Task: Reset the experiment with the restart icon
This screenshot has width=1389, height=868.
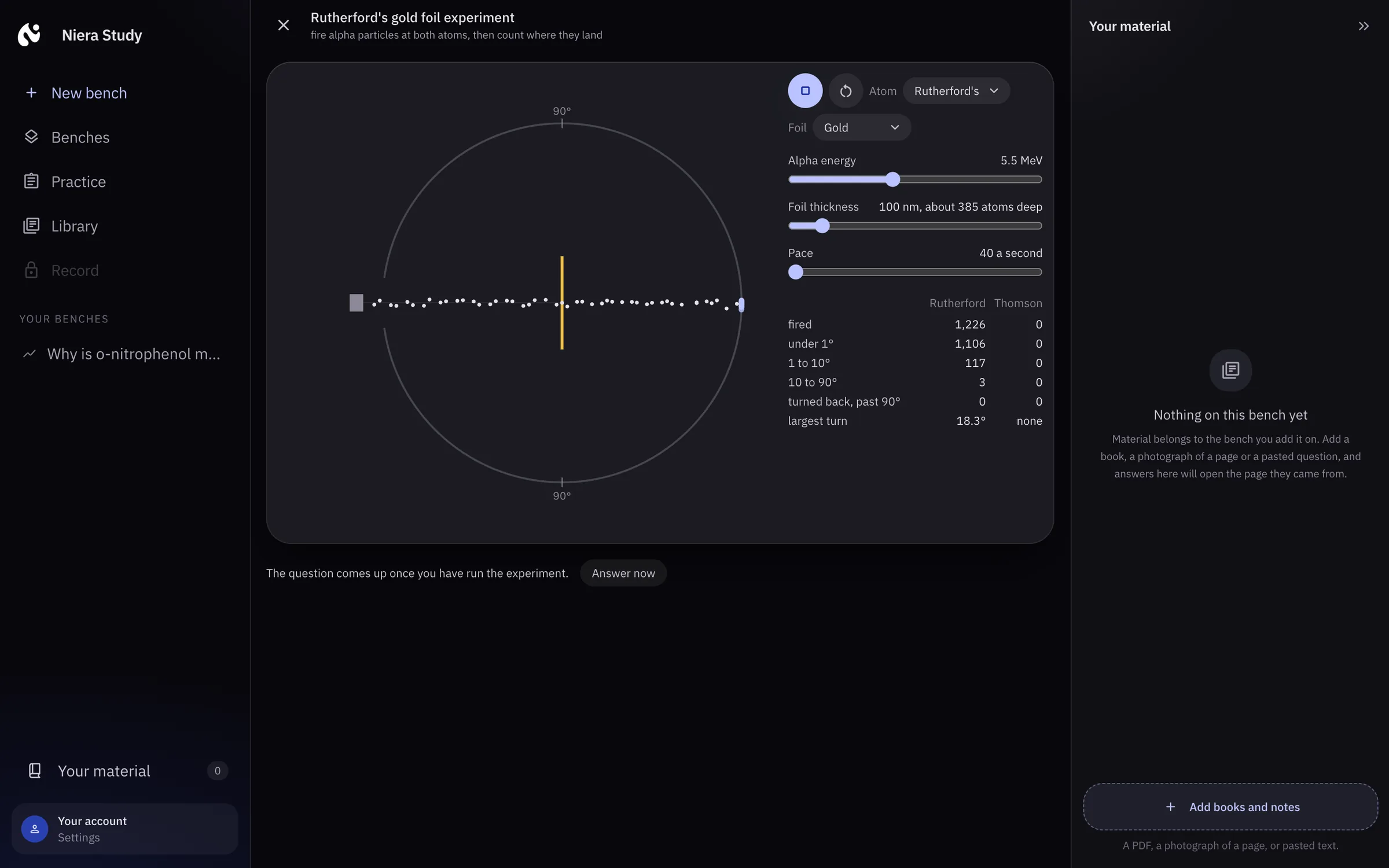Action: (x=846, y=91)
